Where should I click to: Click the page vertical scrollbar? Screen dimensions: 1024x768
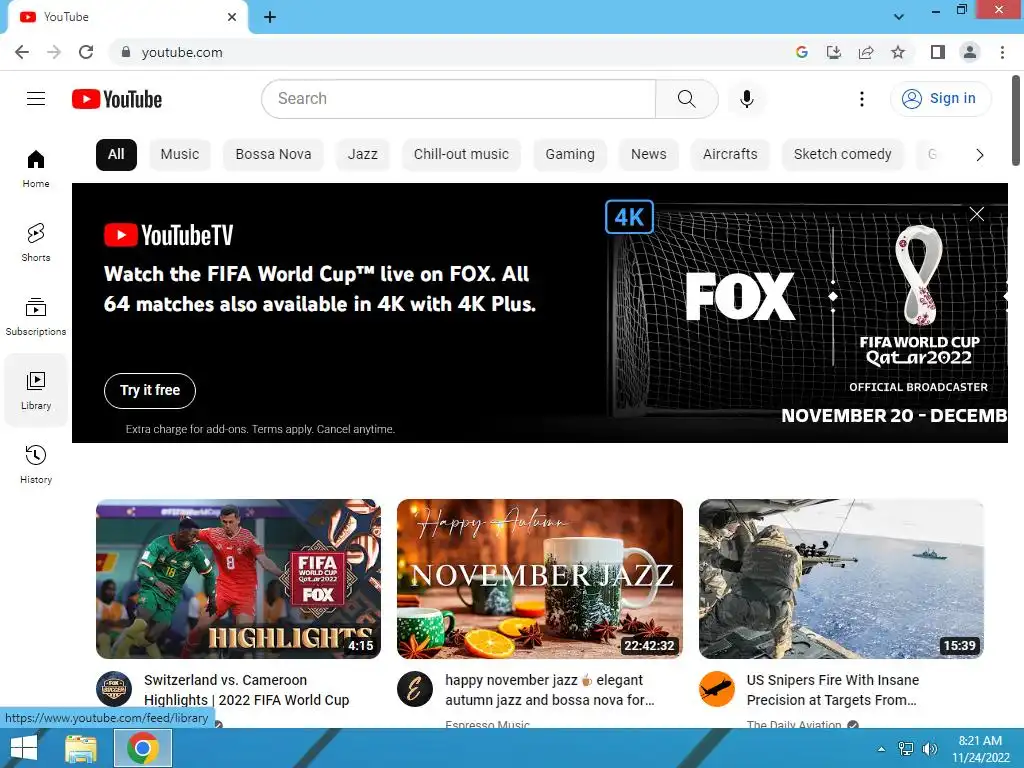tap(1016, 121)
